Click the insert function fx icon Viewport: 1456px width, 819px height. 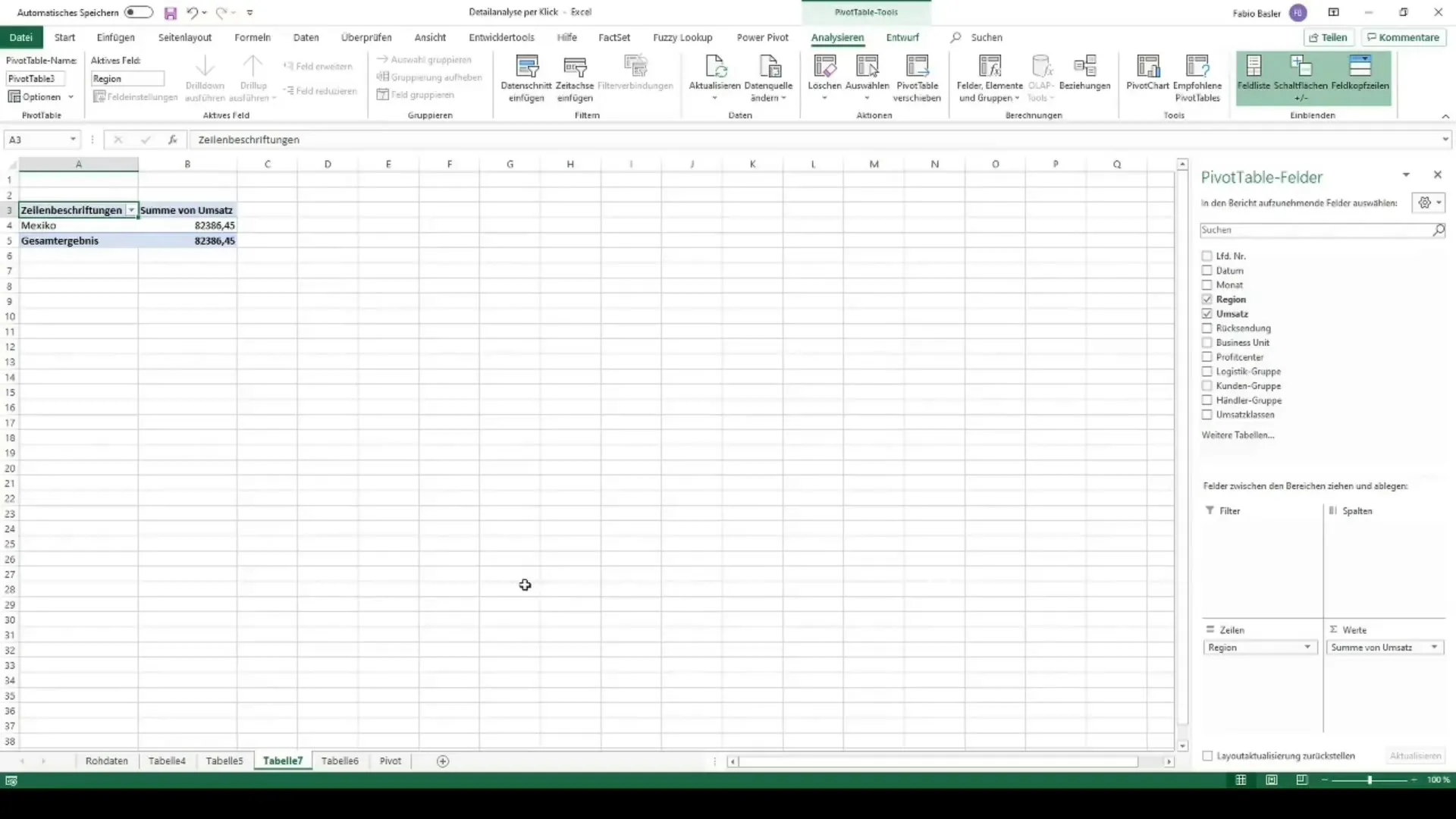(x=173, y=140)
